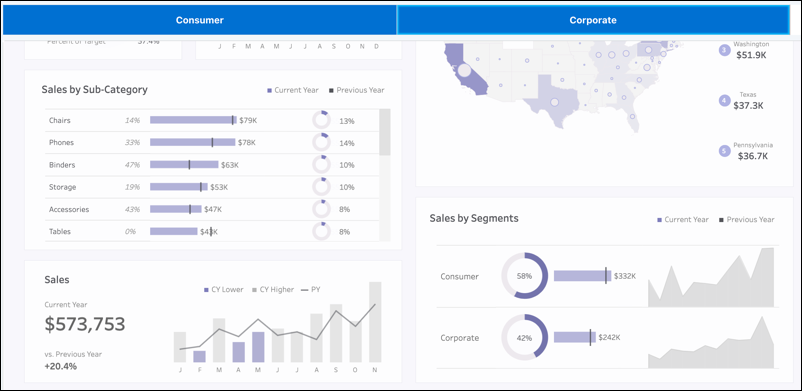This screenshot has width=802, height=391.
Task: Select the Tables sub-category row label
Action: click(x=60, y=231)
